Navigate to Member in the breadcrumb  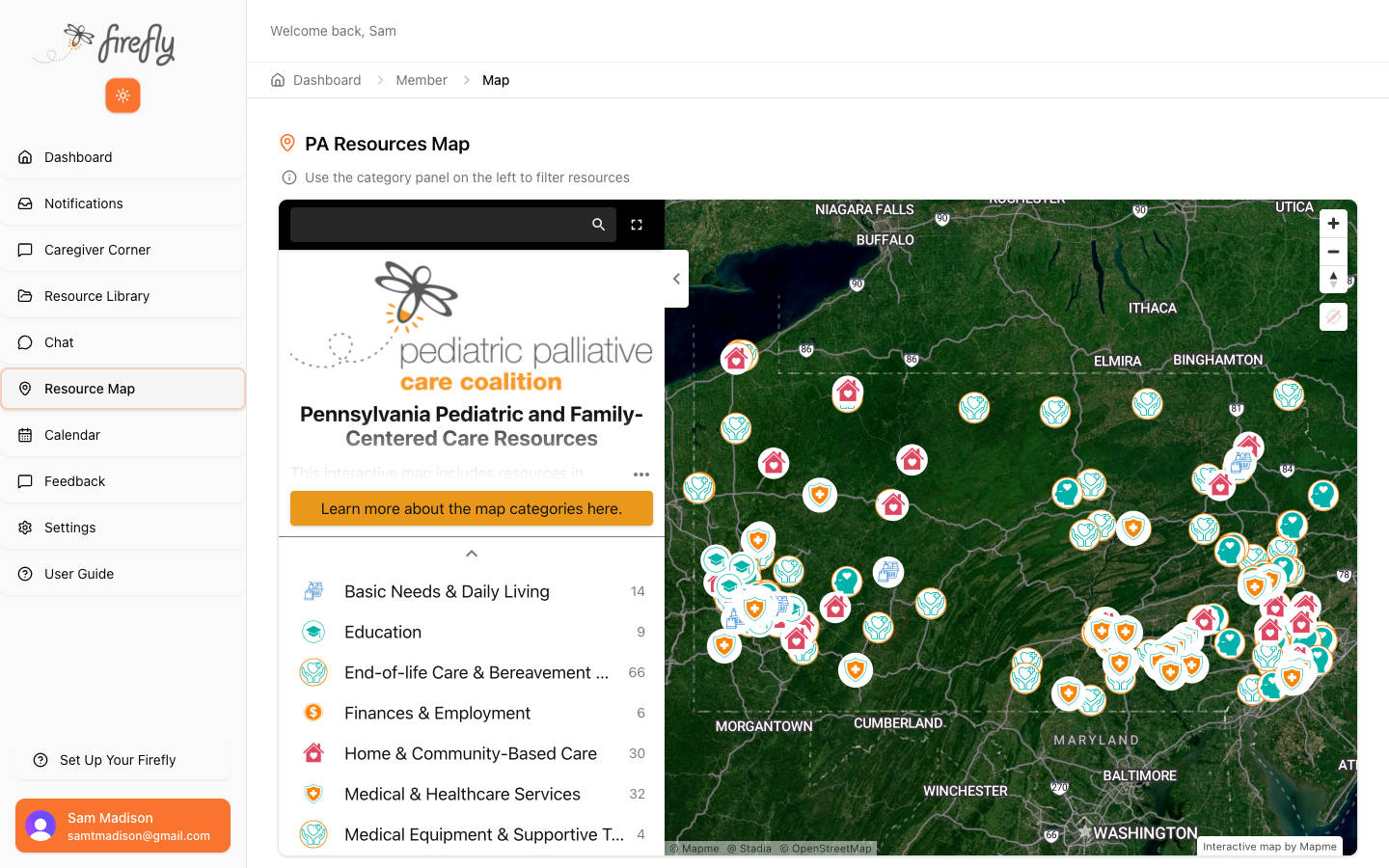pyautogui.click(x=422, y=80)
